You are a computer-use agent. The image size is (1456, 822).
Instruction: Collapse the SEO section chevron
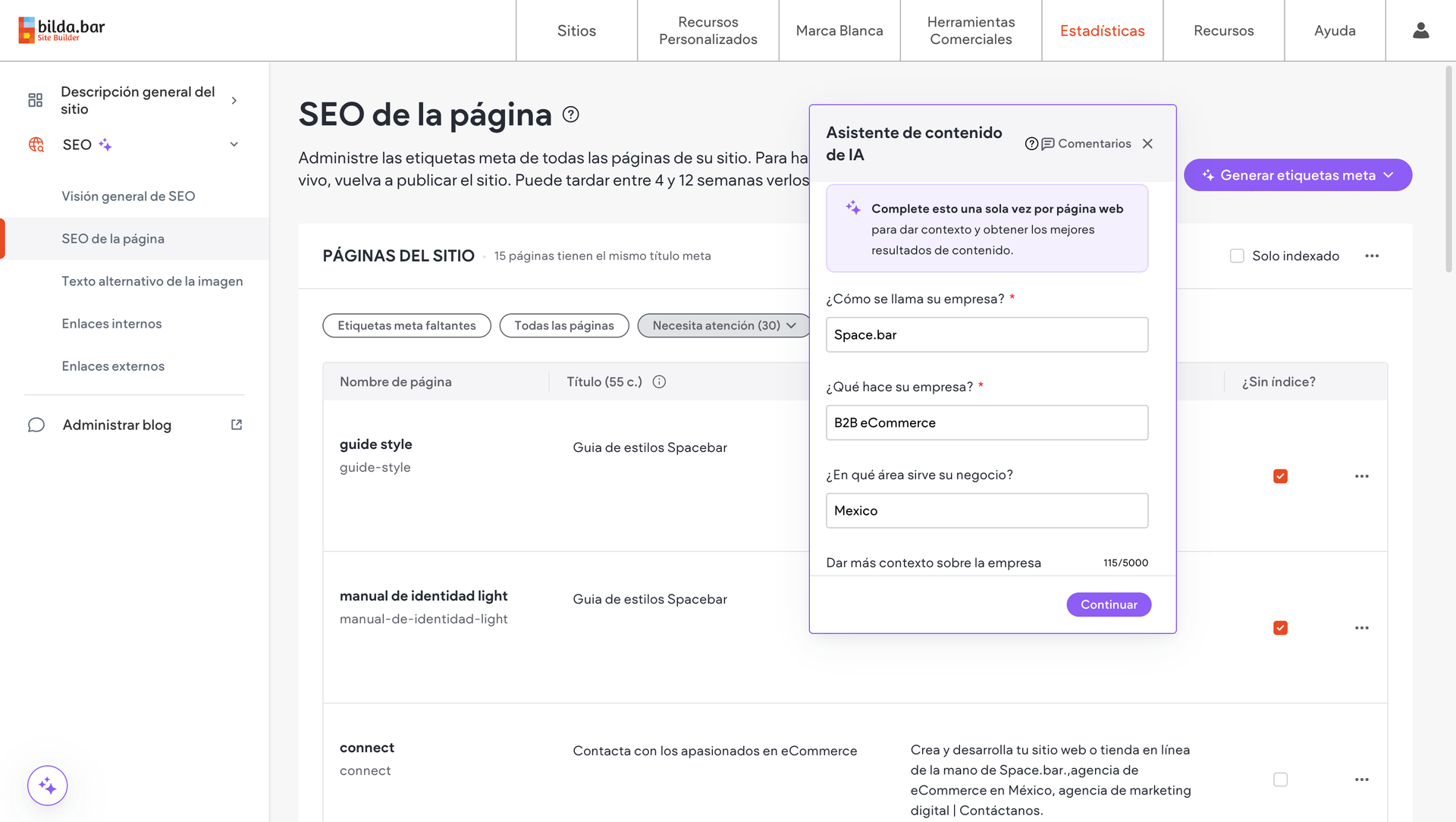pos(234,144)
